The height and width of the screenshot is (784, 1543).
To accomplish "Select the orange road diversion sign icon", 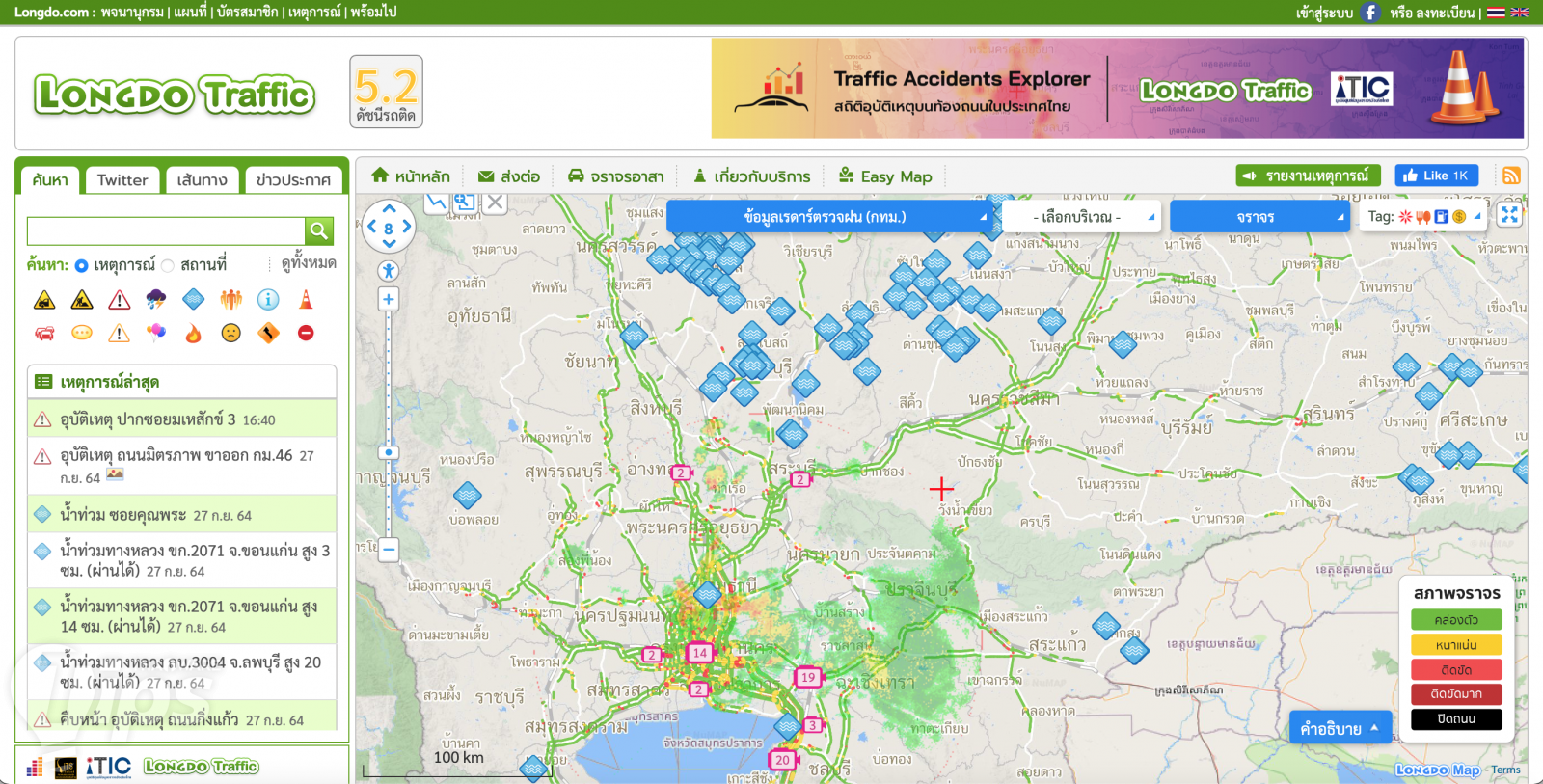I will 268,334.
